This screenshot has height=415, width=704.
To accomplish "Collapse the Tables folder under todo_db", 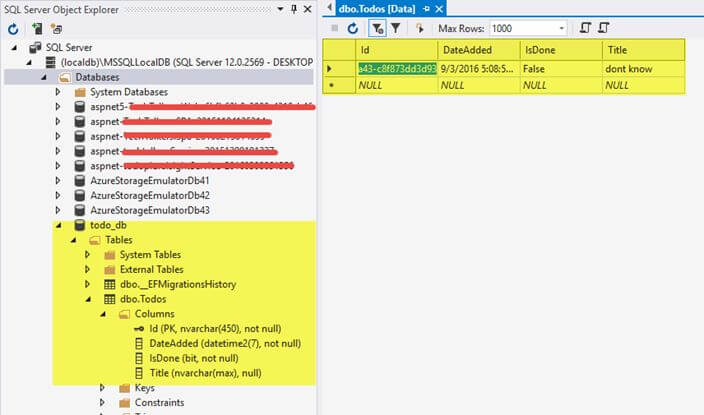I will pyautogui.click(x=74, y=240).
